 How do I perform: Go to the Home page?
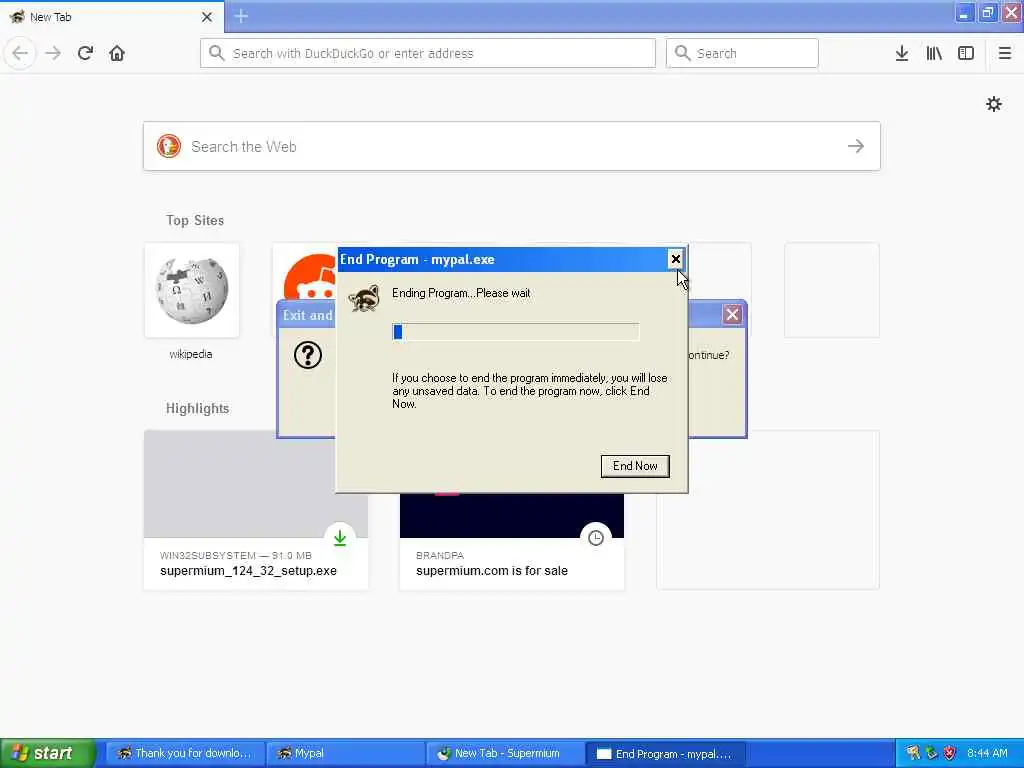117,53
